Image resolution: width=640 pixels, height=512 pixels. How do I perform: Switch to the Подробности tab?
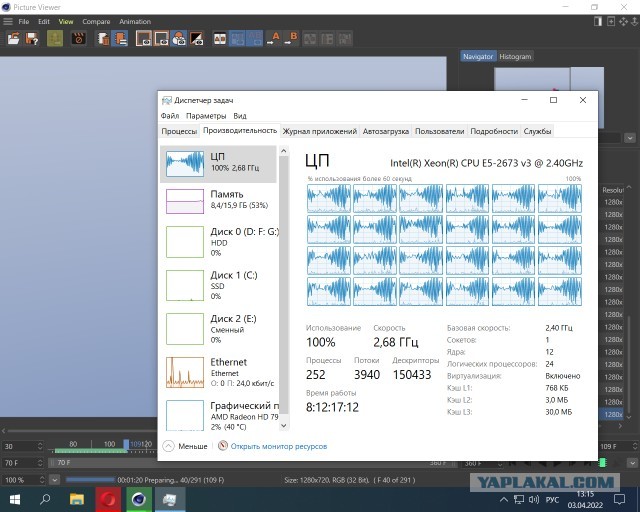point(494,131)
